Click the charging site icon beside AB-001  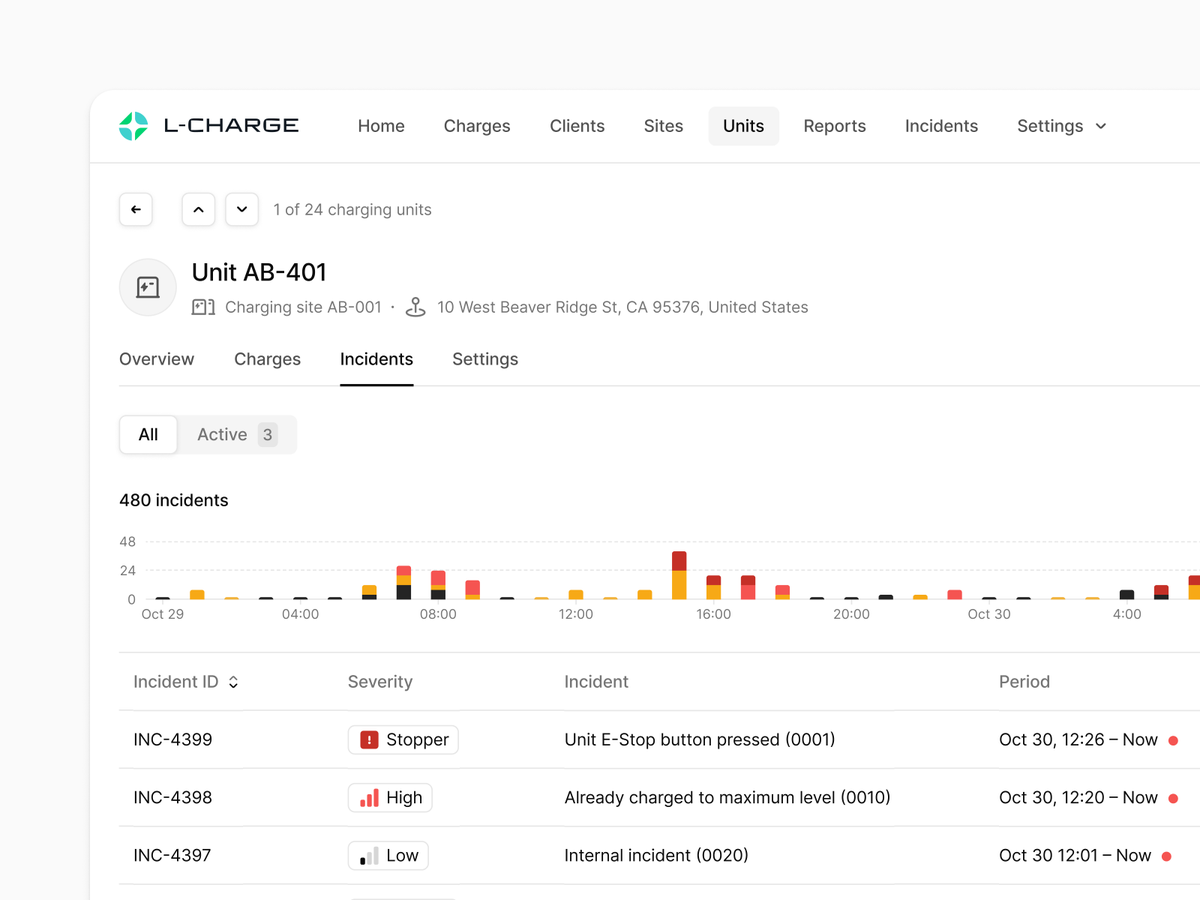coord(203,307)
